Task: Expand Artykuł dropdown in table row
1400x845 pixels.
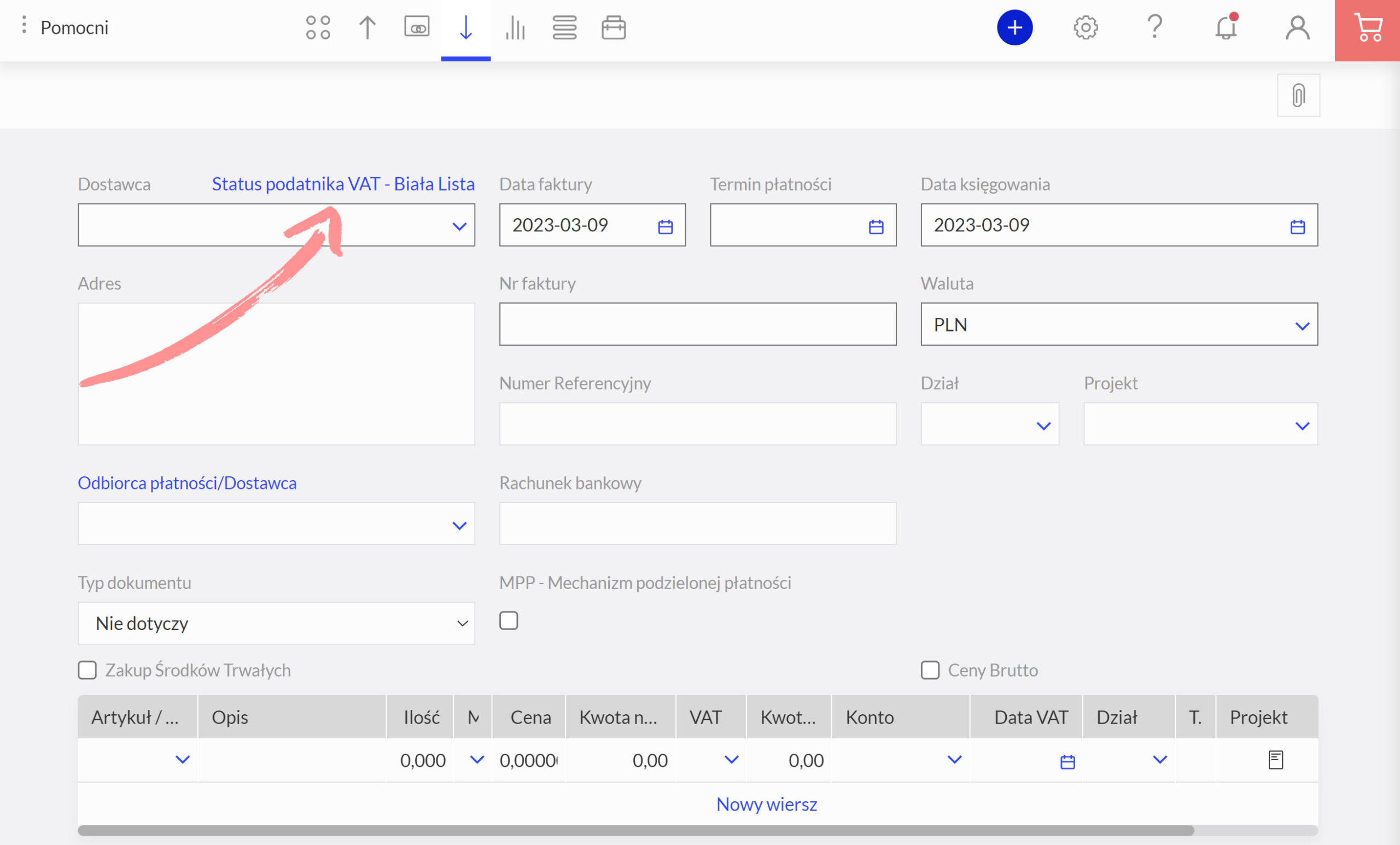Action: (x=182, y=759)
